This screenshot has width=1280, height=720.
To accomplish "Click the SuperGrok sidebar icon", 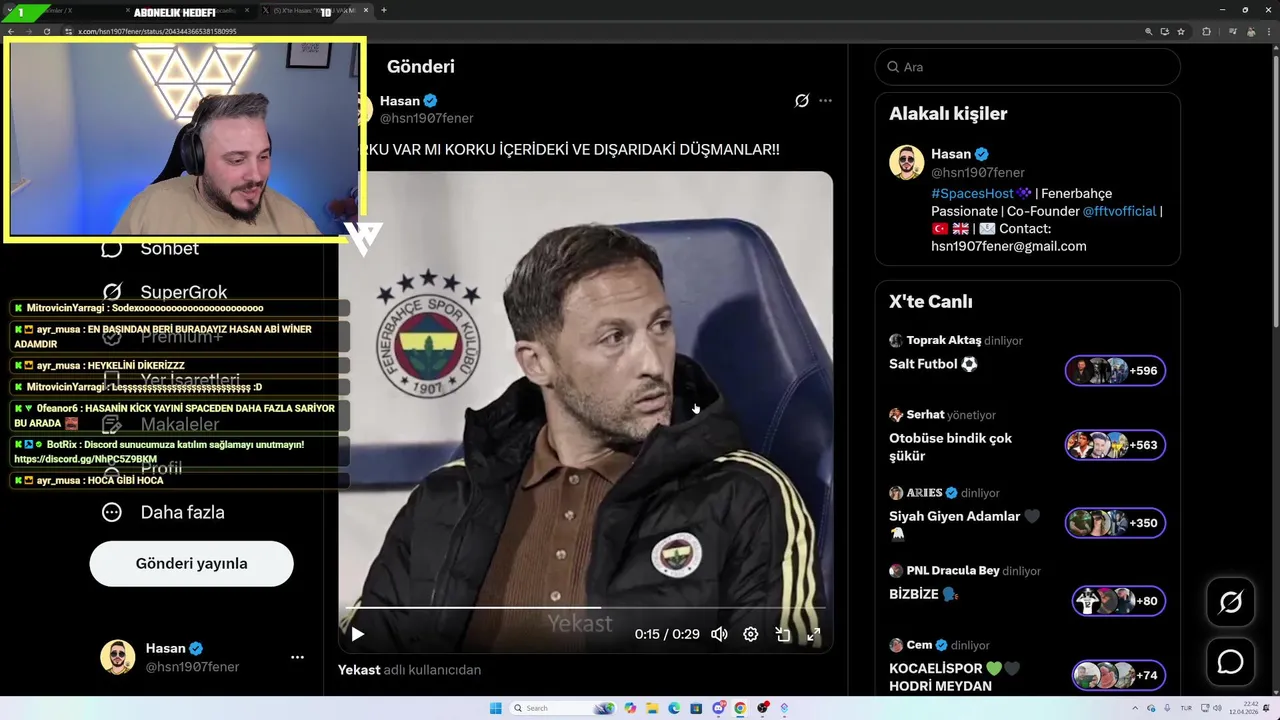I will [112, 292].
